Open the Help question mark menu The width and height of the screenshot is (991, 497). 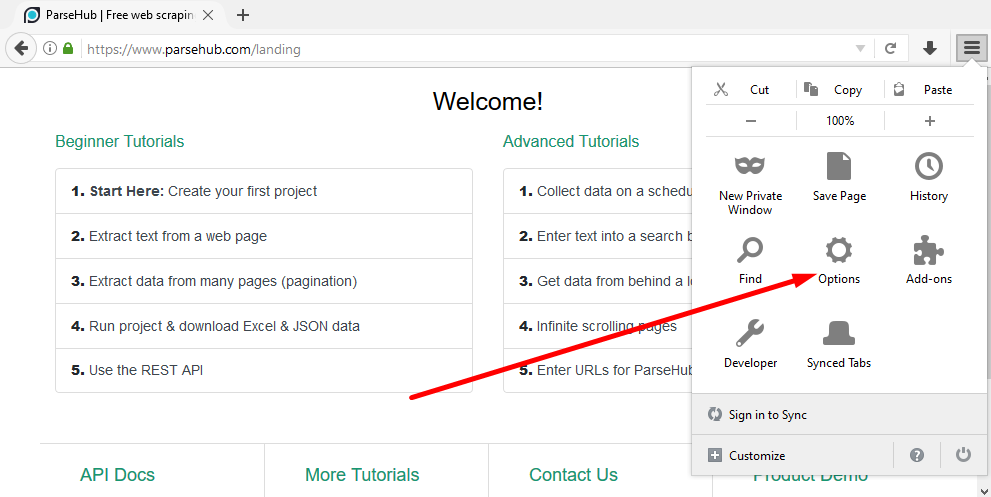pyautogui.click(x=917, y=455)
